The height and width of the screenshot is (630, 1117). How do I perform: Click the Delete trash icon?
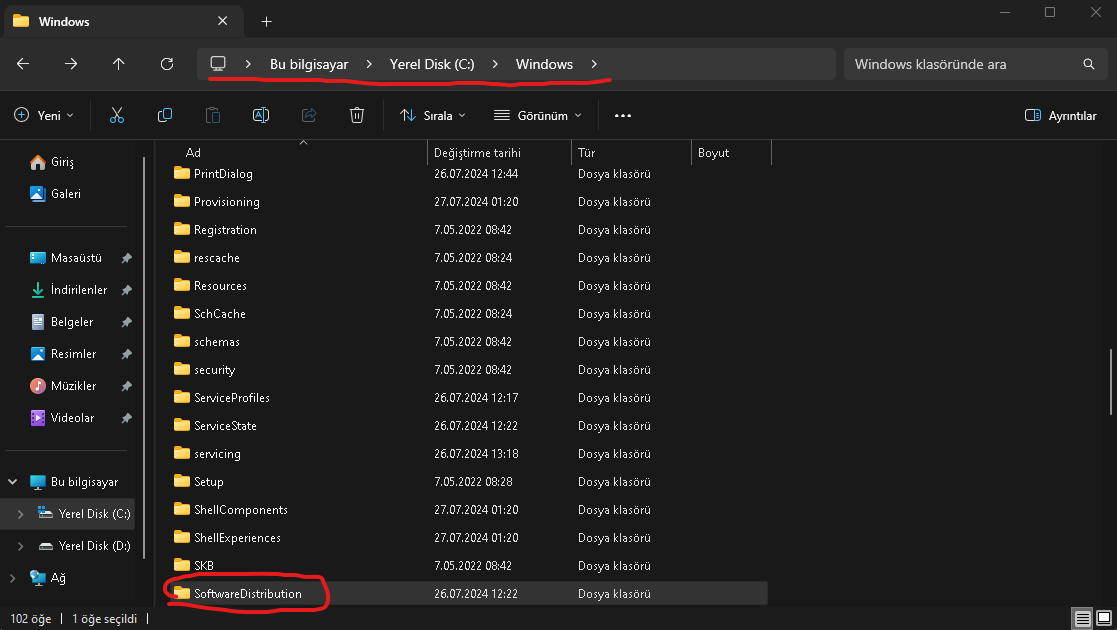click(x=357, y=115)
